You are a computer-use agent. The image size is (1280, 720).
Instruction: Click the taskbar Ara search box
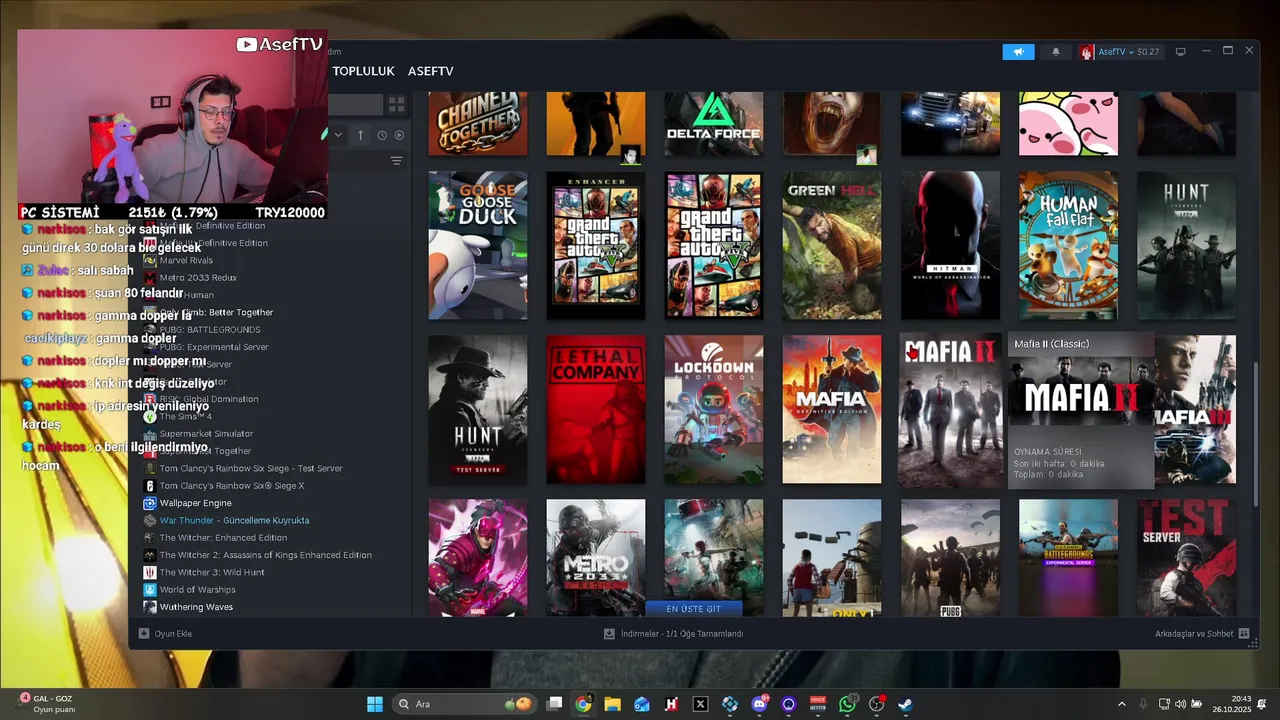(x=465, y=704)
